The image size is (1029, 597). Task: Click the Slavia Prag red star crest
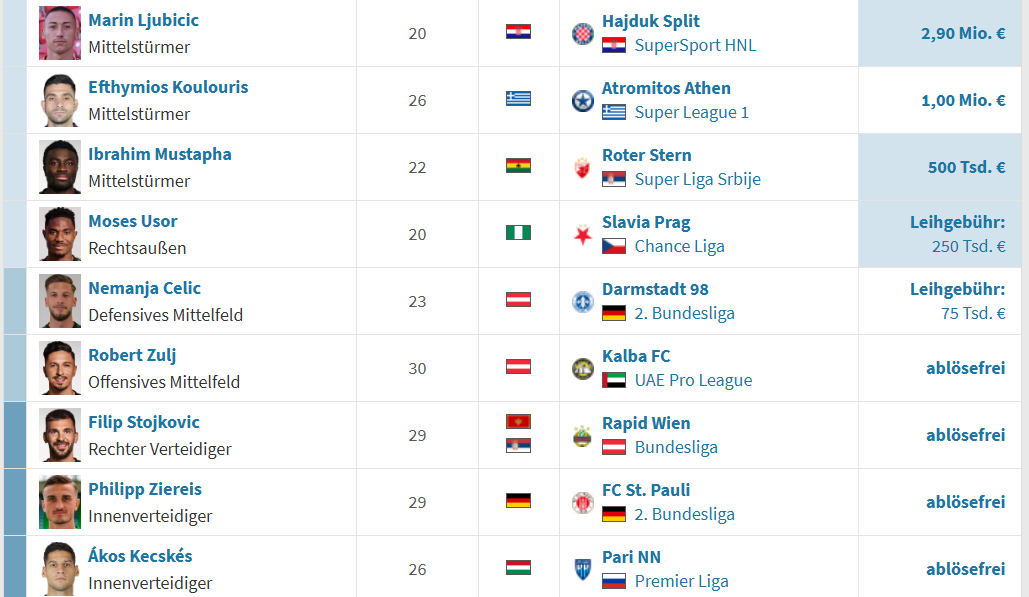(582, 234)
